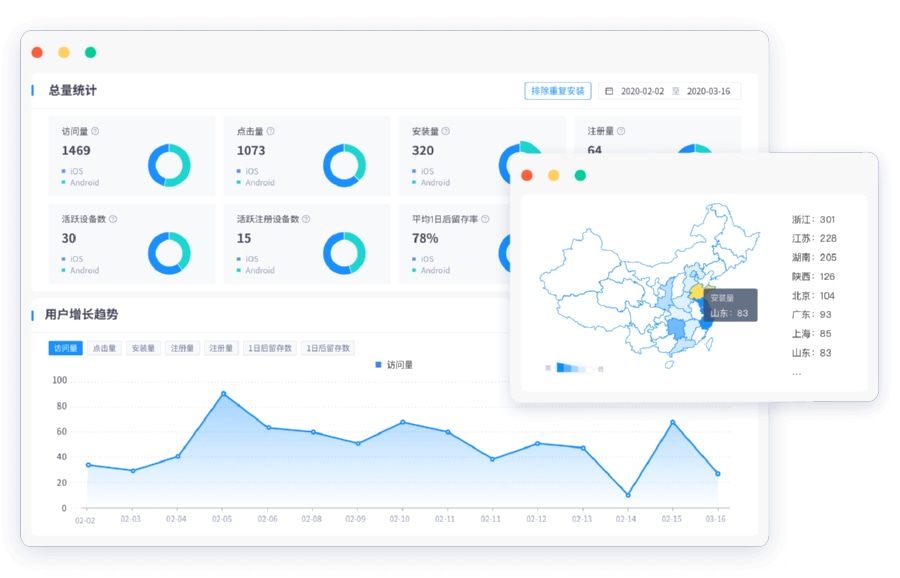The height and width of the screenshot is (578, 900).
Task: Click the help icon next to 访问量
Action: [x=95, y=131]
